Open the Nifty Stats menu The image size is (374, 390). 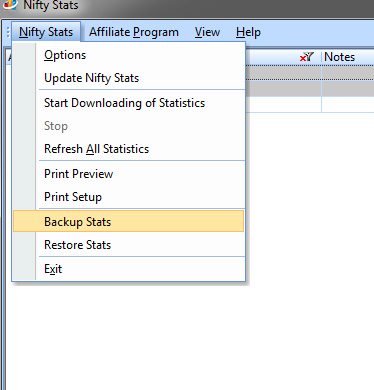46,32
